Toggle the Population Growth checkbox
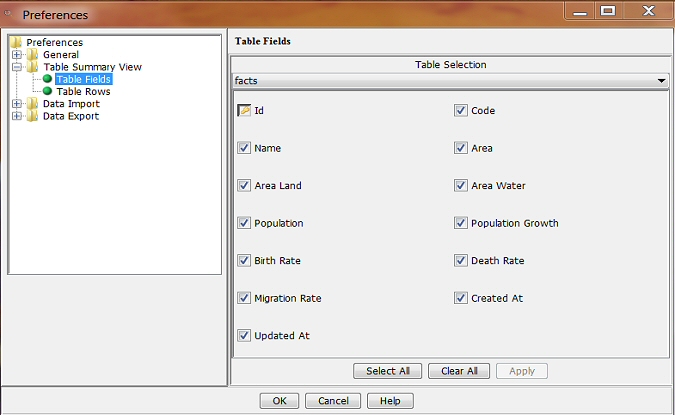This screenshot has height=415, width=675. pyautogui.click(x=461, y=223)
